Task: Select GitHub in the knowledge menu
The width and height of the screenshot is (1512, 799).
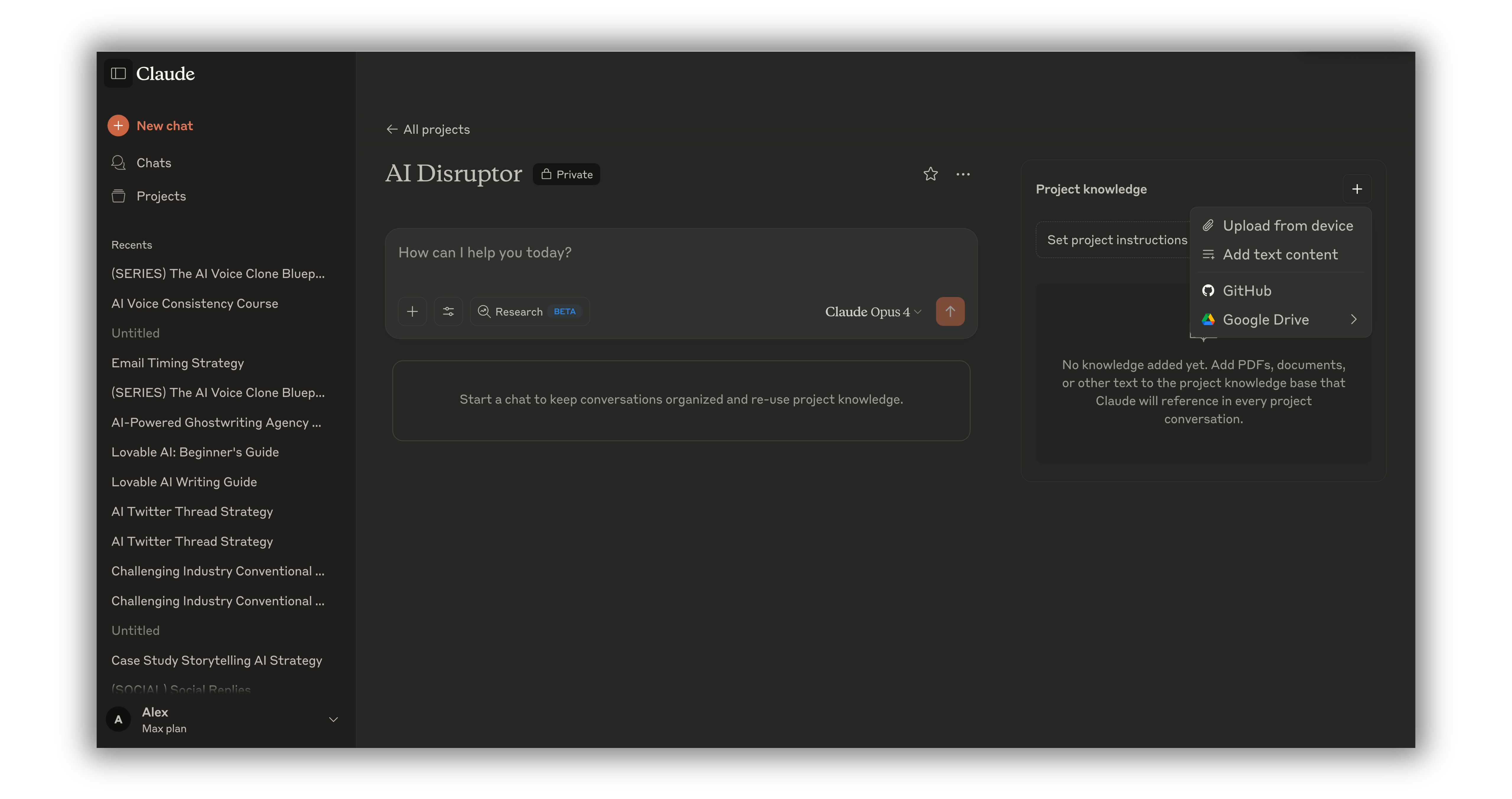Action: click(x=1247, y=291)
